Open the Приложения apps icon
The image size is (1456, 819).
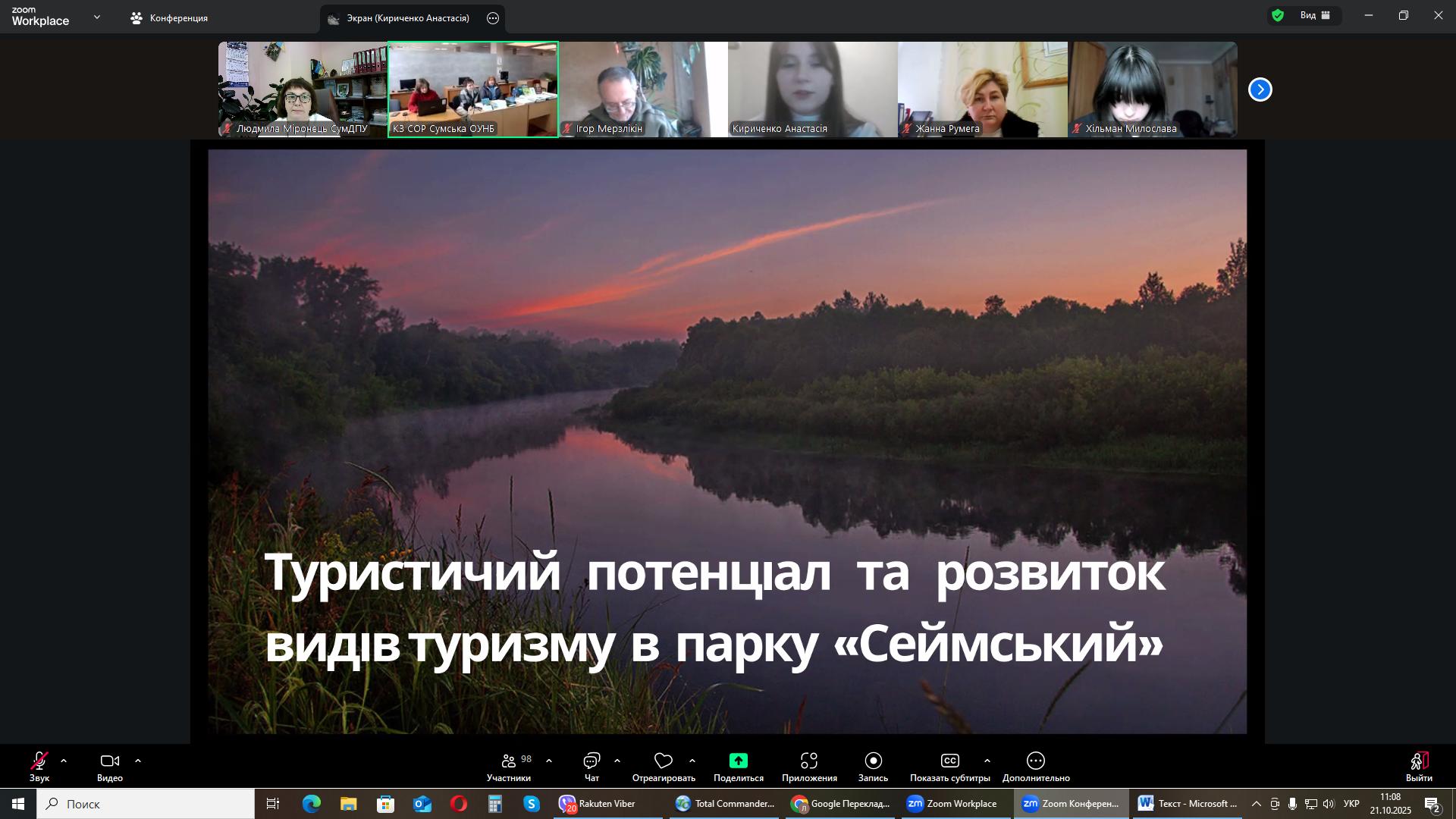[x=809, y=761]
